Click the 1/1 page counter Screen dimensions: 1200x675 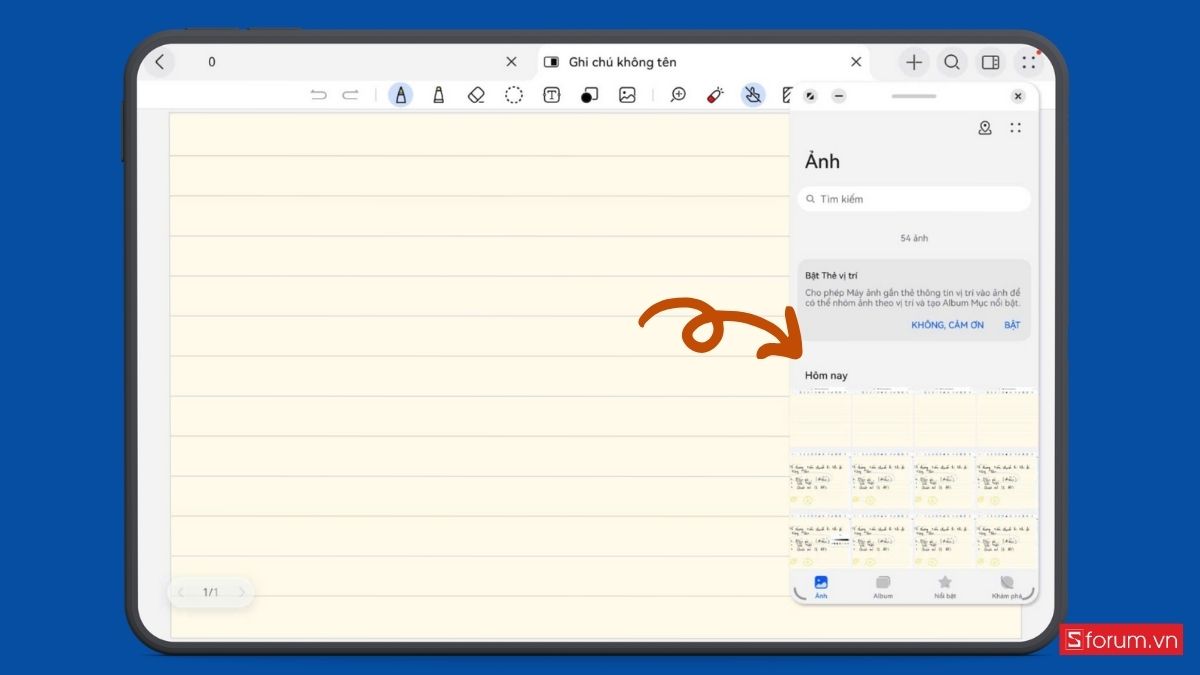point(211,592)
